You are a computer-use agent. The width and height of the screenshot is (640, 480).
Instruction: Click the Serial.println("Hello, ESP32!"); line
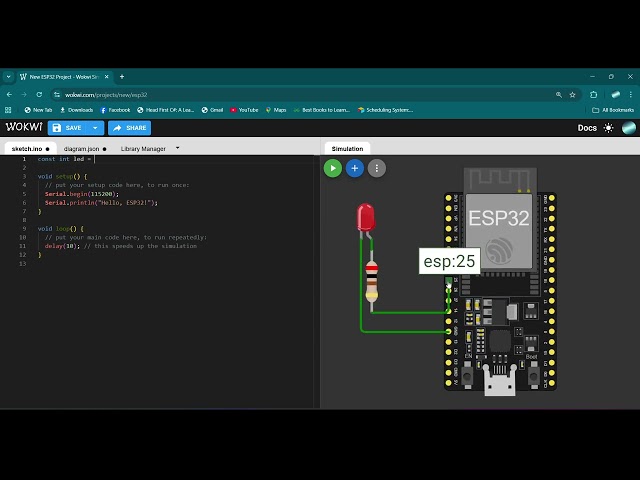(101, 202)
